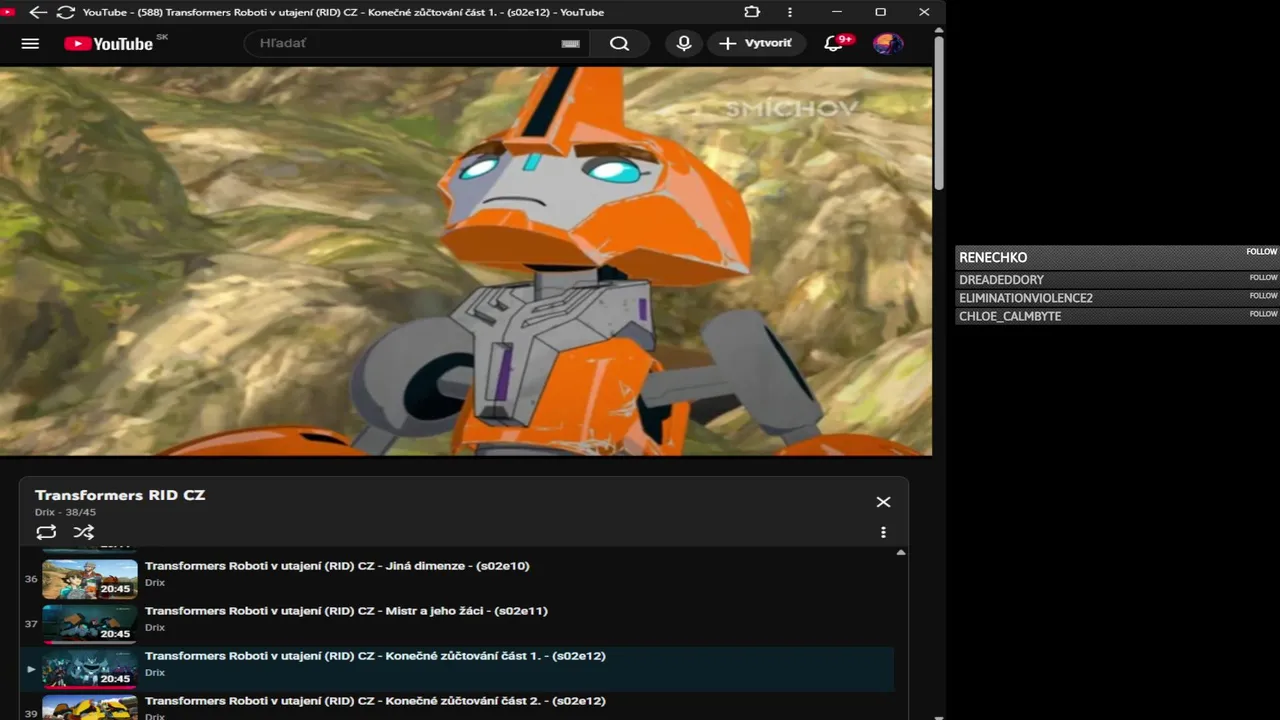Close the Transformers RID CZ playlist panel
Viewport: 1280px width, 720px height.
point(883,502)
